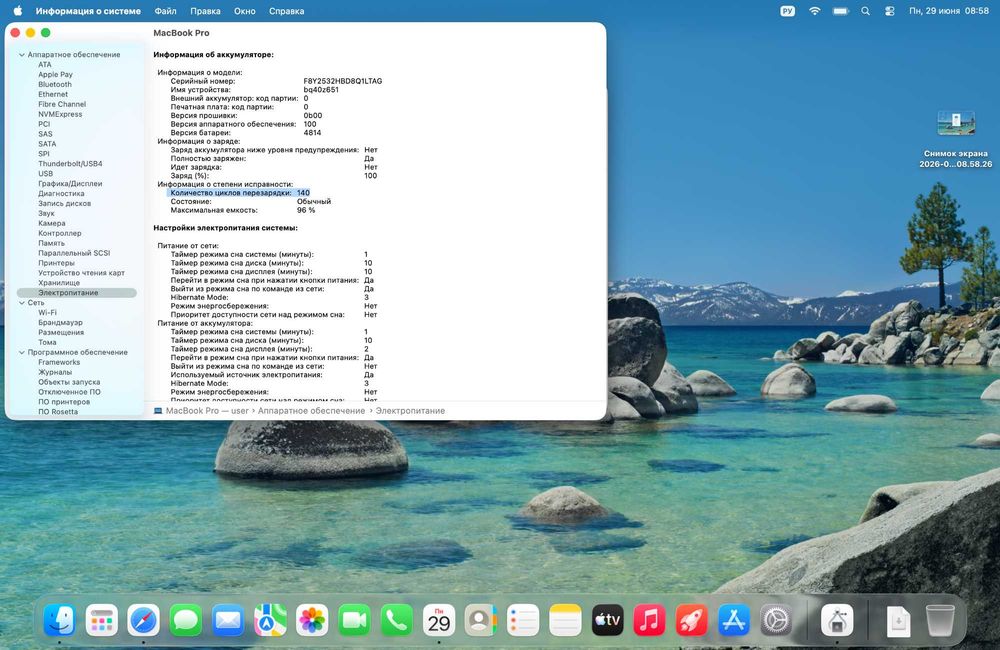Select Apple Pay in the sidebar
1000x650 pixels.
point(55,75)
